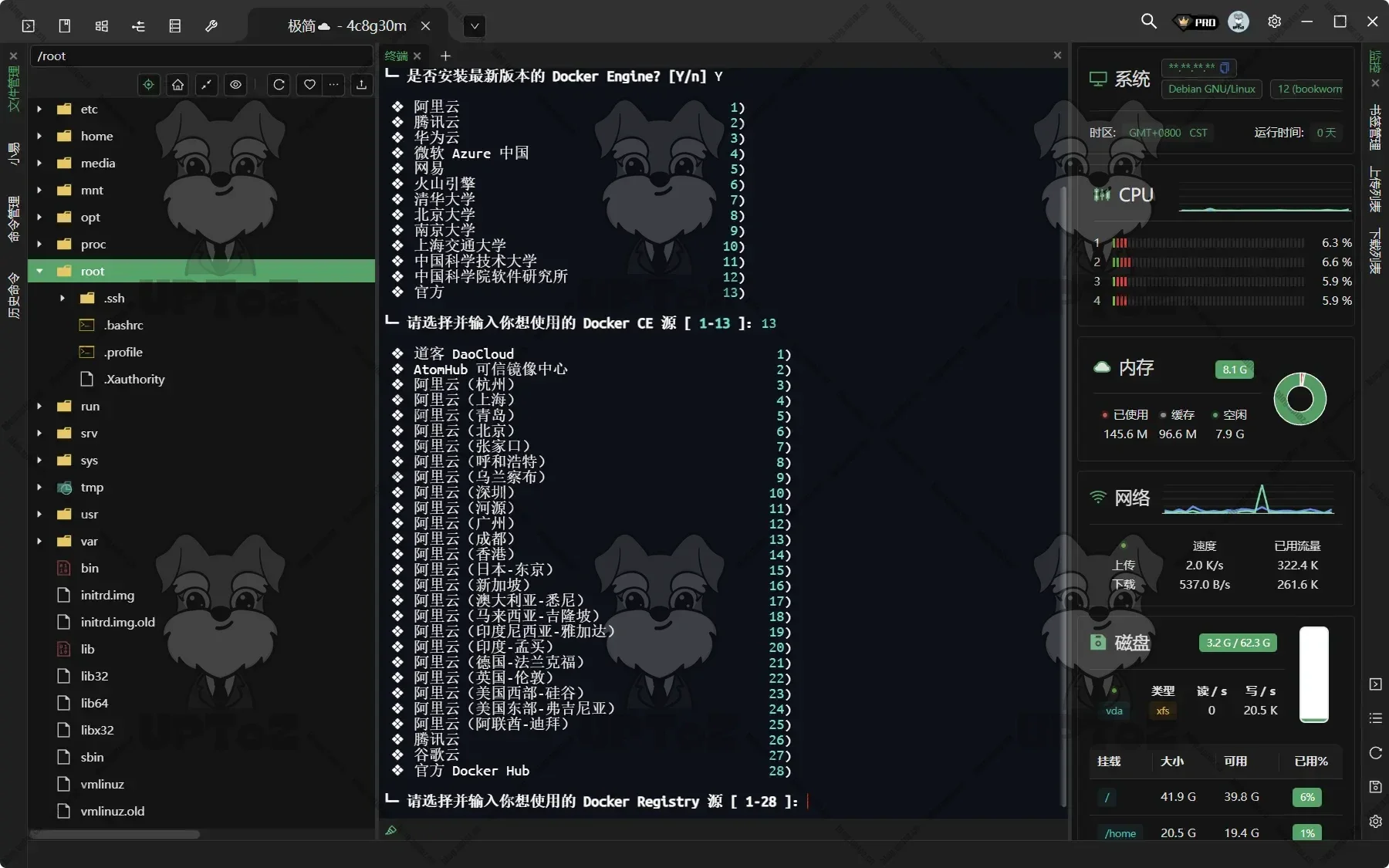Click the refresh circle icon on right edge
Image resolution: width=1389 pixels, height=868 pixels.
tap(1376, 753)
